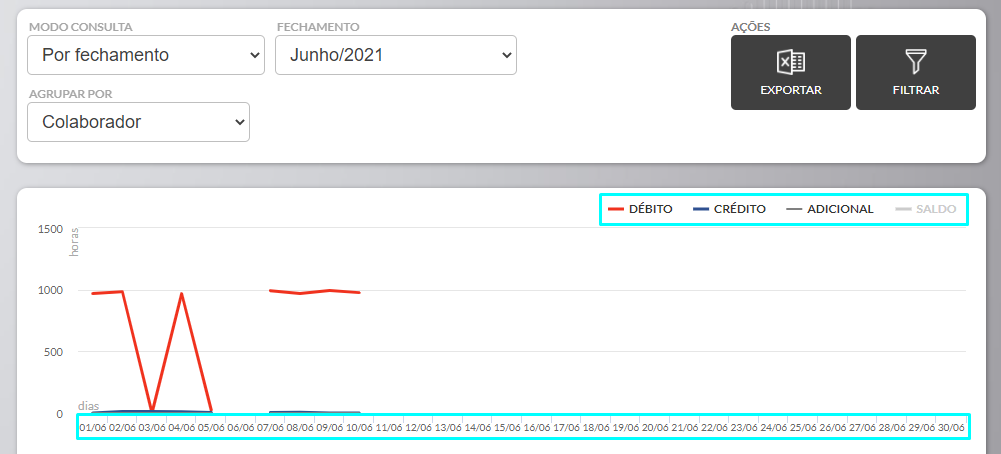Click the 07/06 date label
Image resolution: width=1001 pixels, height=454 pixels.
271,427
